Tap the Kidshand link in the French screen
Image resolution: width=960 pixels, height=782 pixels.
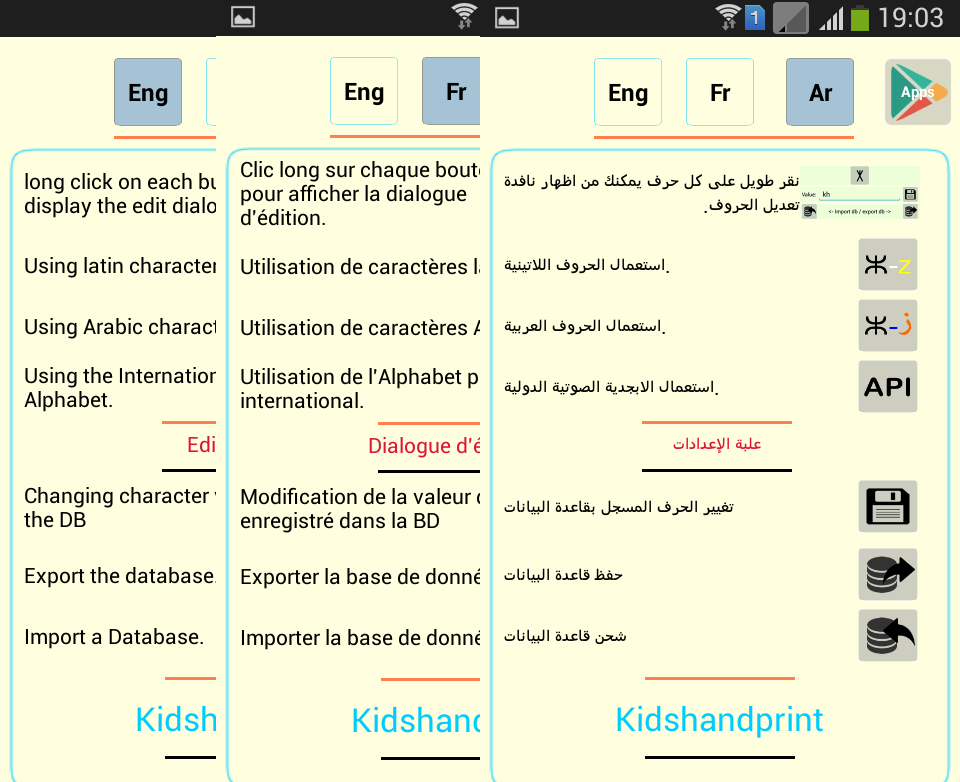(x=416, y=720)
